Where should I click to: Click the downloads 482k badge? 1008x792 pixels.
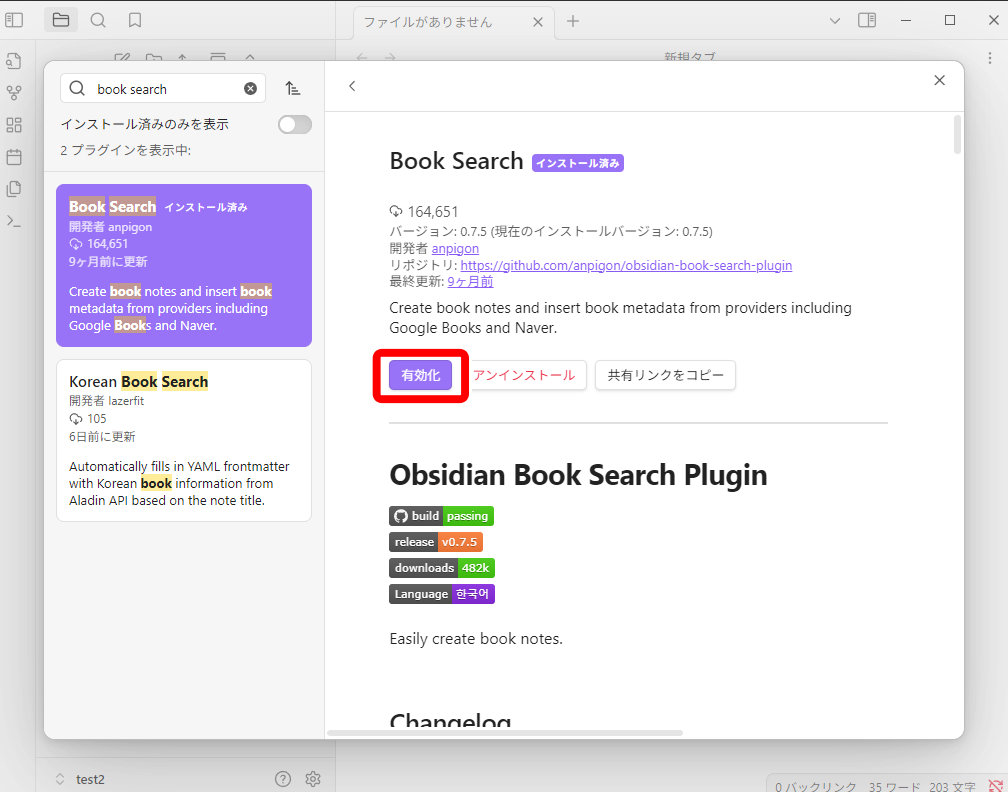click(442, 568)
